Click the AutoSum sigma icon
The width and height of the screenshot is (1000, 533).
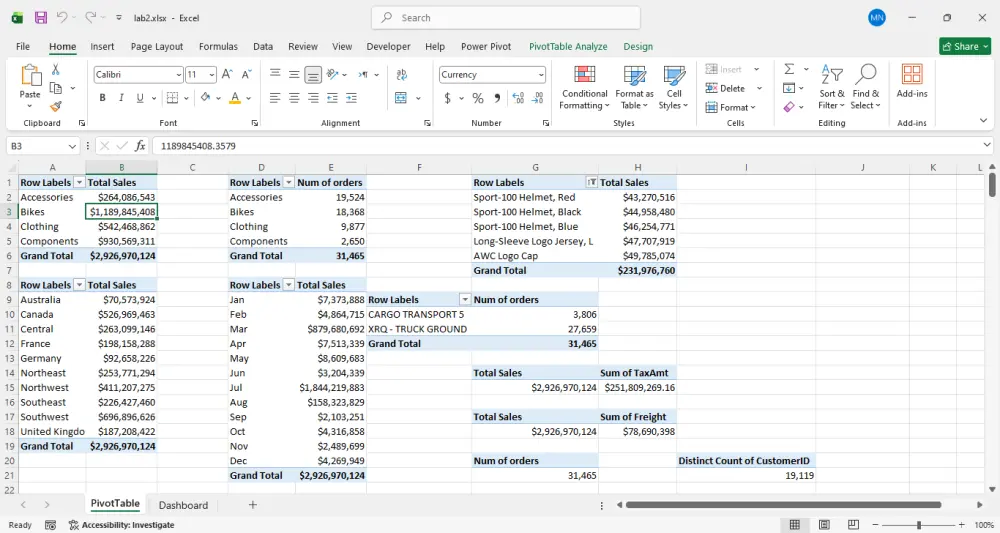click(x=789, y=69)
